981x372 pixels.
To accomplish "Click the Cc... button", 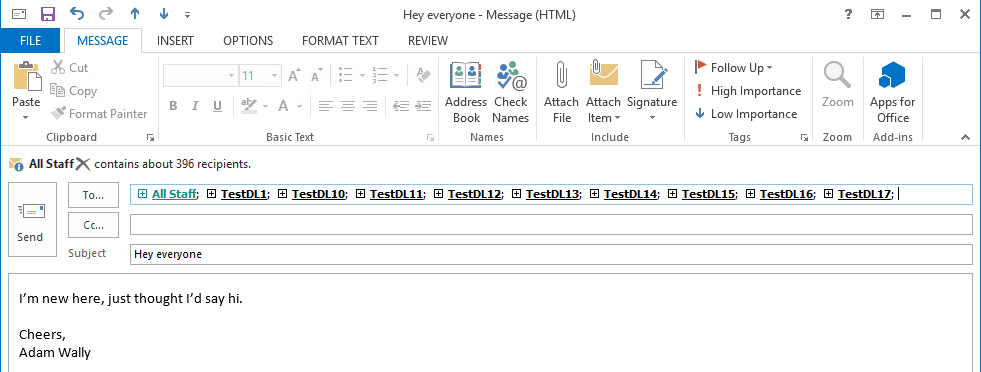I will tap(93, 225).
